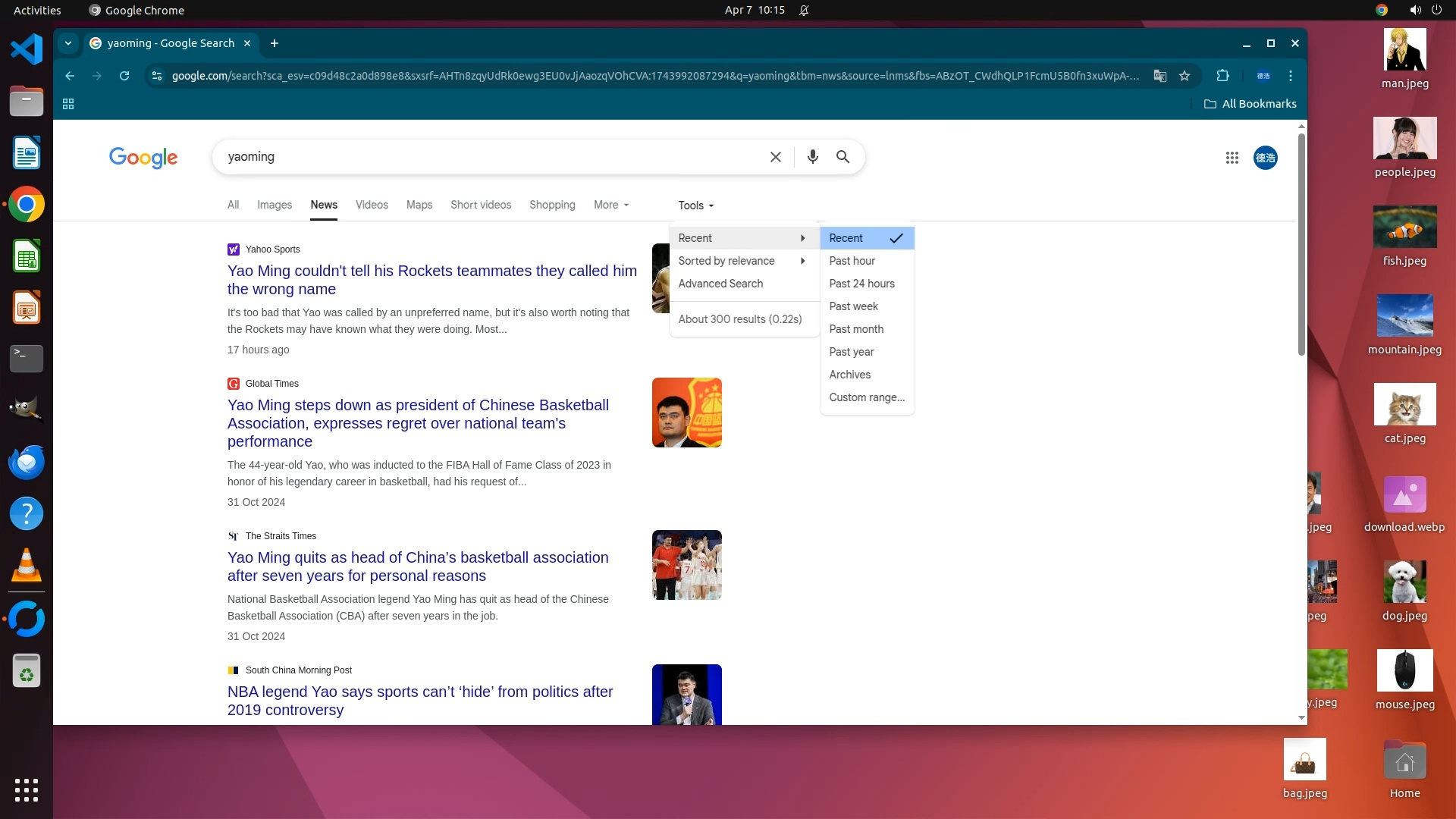Click Advanced Search option
The width and height of the screenshot is (1456, 819).
720,284
